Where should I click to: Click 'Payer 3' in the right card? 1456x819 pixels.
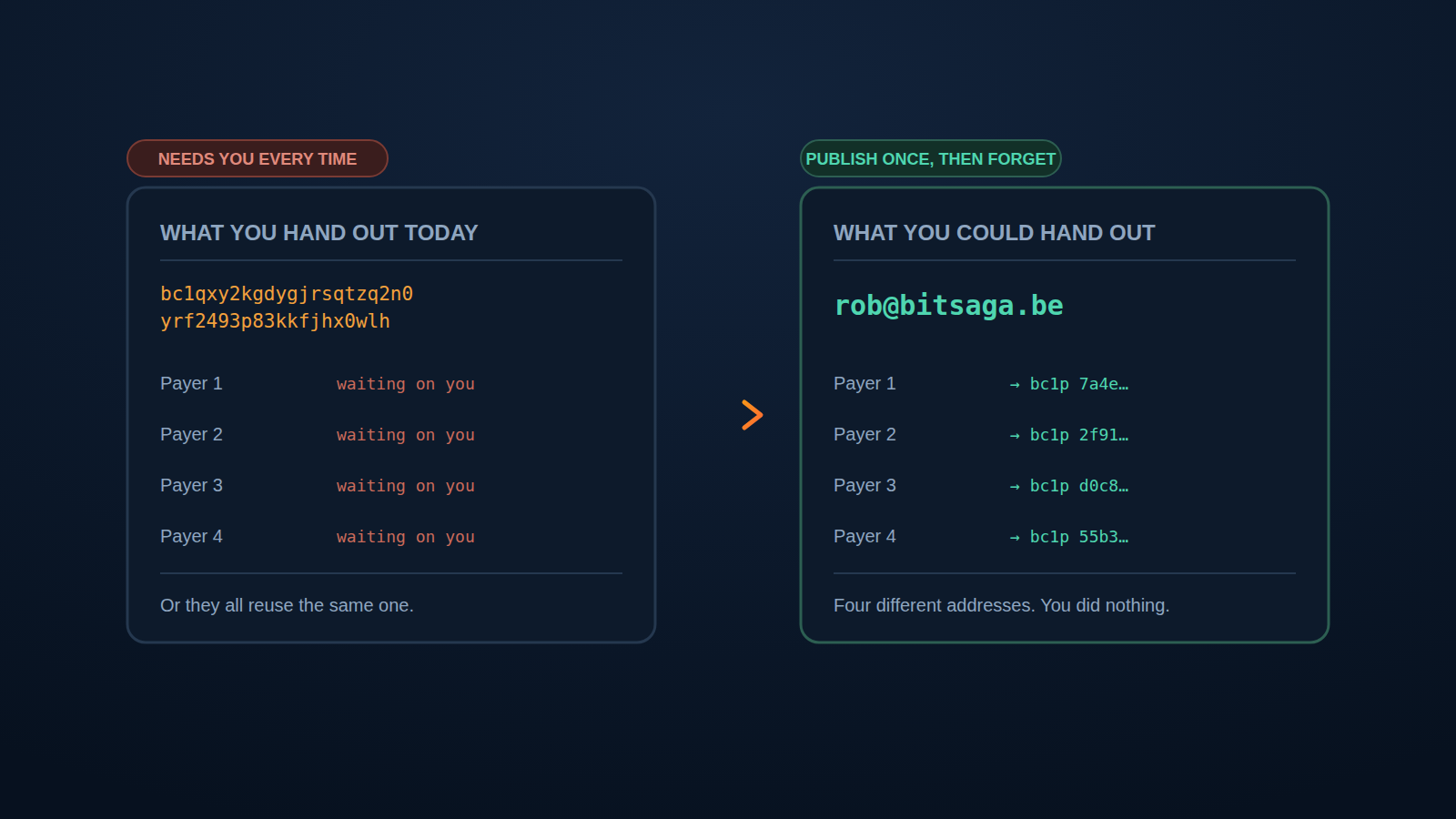(x=864, y=485)
